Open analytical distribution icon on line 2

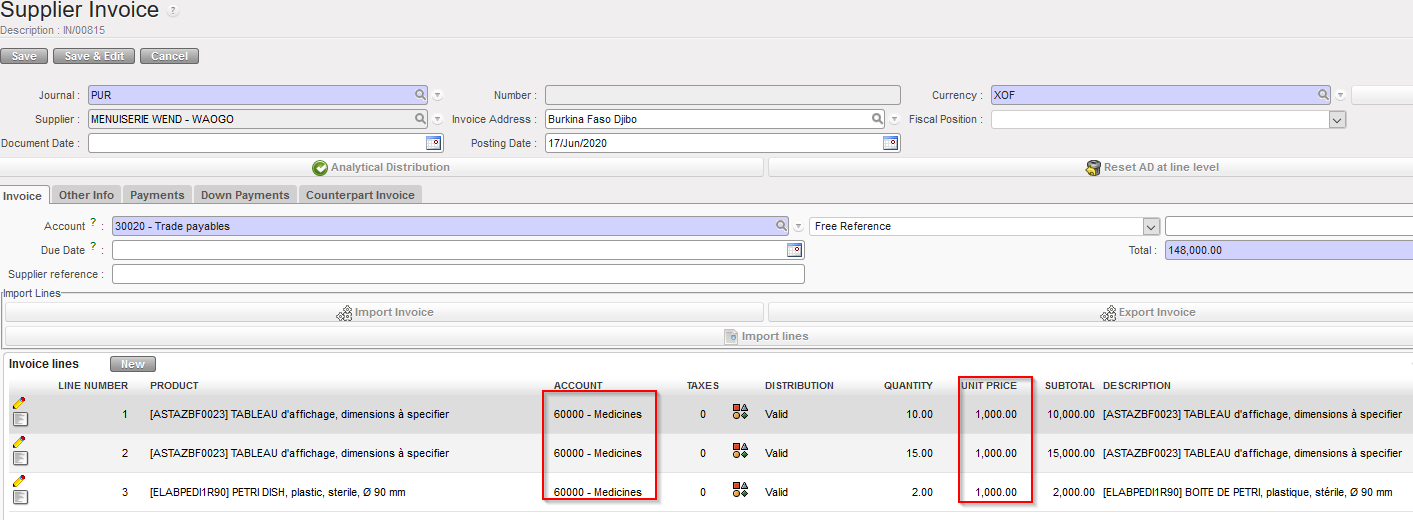point(740,453)
